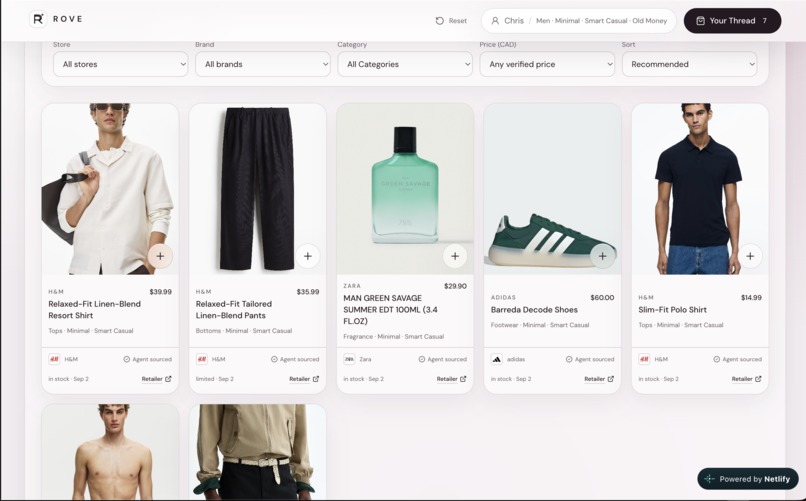Viewport: 806px width, 501px height.
Task: Open the shirtless model product photo
Action: (110, 452)
